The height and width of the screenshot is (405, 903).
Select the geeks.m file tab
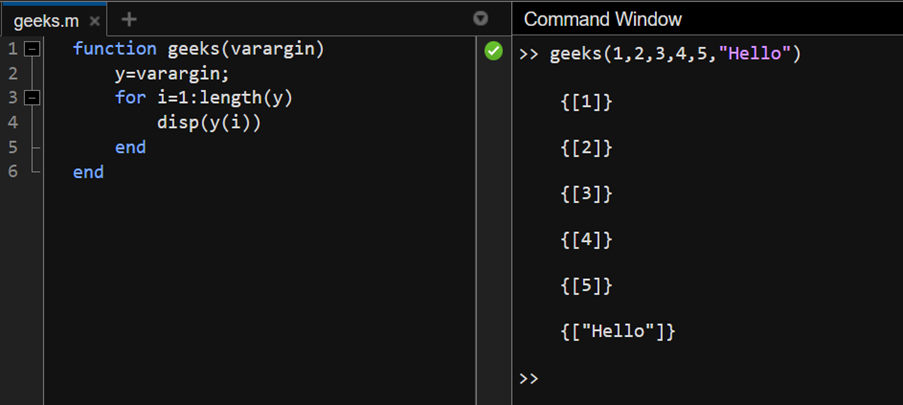pyautogui.click(x=45, y=20)
